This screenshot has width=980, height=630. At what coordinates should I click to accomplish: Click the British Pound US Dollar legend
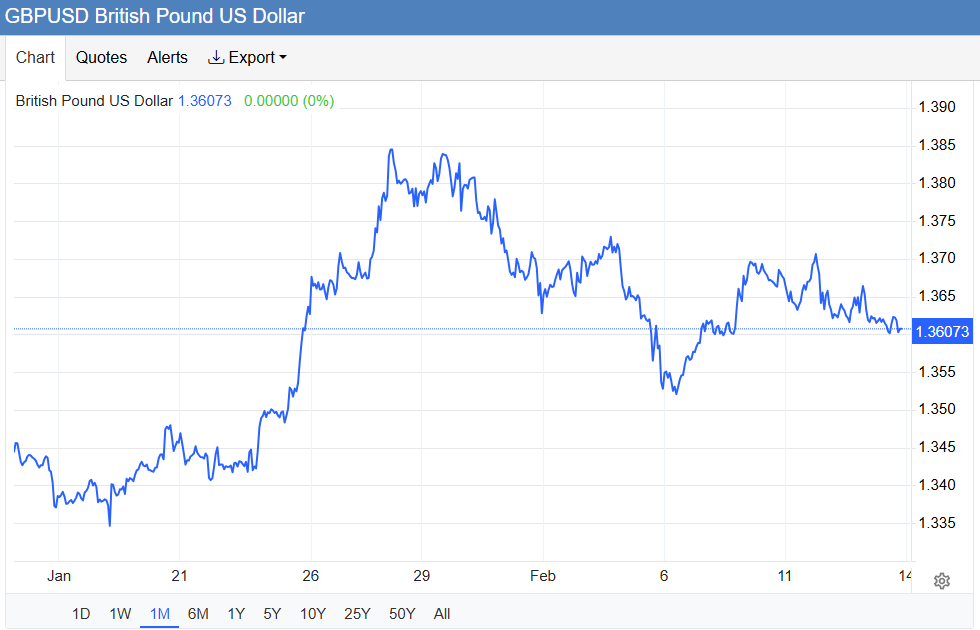click(x=94, y=101)
